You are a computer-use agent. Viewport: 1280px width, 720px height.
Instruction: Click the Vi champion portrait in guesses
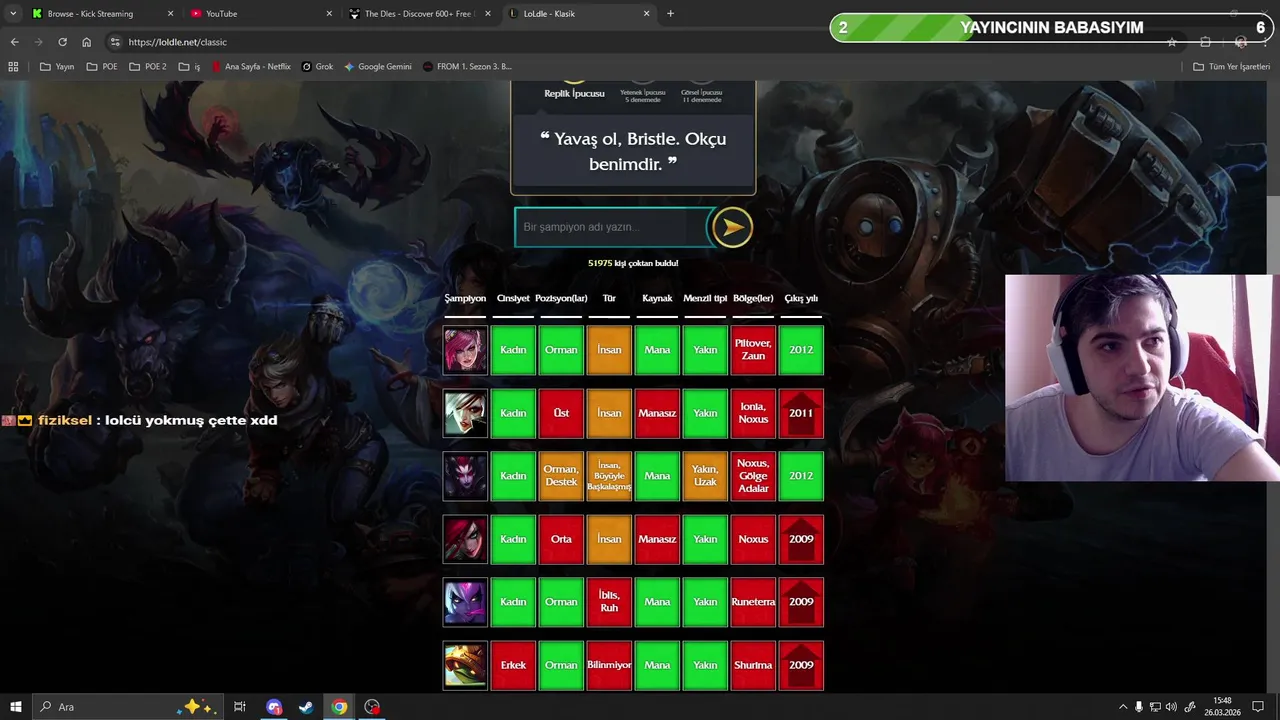pyautogui.click(x=465, y=350)
